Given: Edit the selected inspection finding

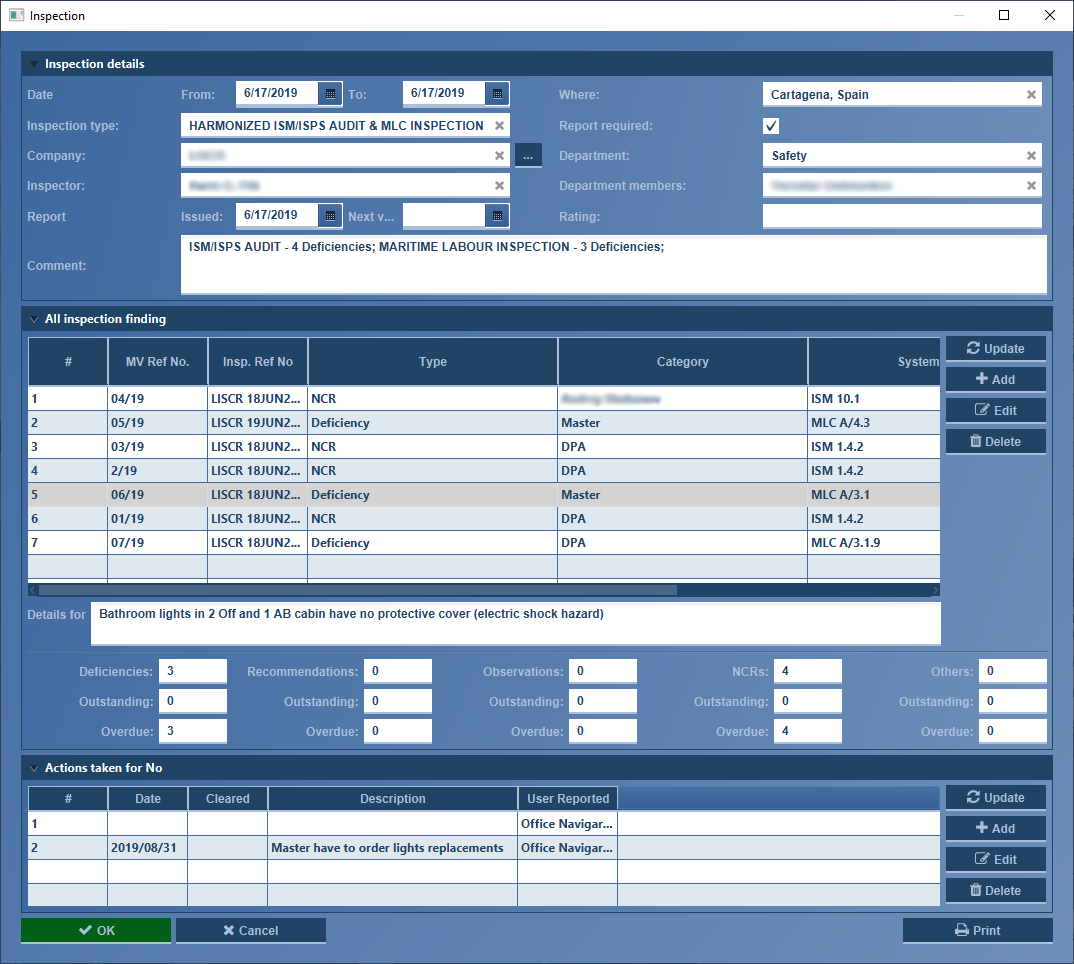Looking at the screenshot, I should tap(995, 410).
